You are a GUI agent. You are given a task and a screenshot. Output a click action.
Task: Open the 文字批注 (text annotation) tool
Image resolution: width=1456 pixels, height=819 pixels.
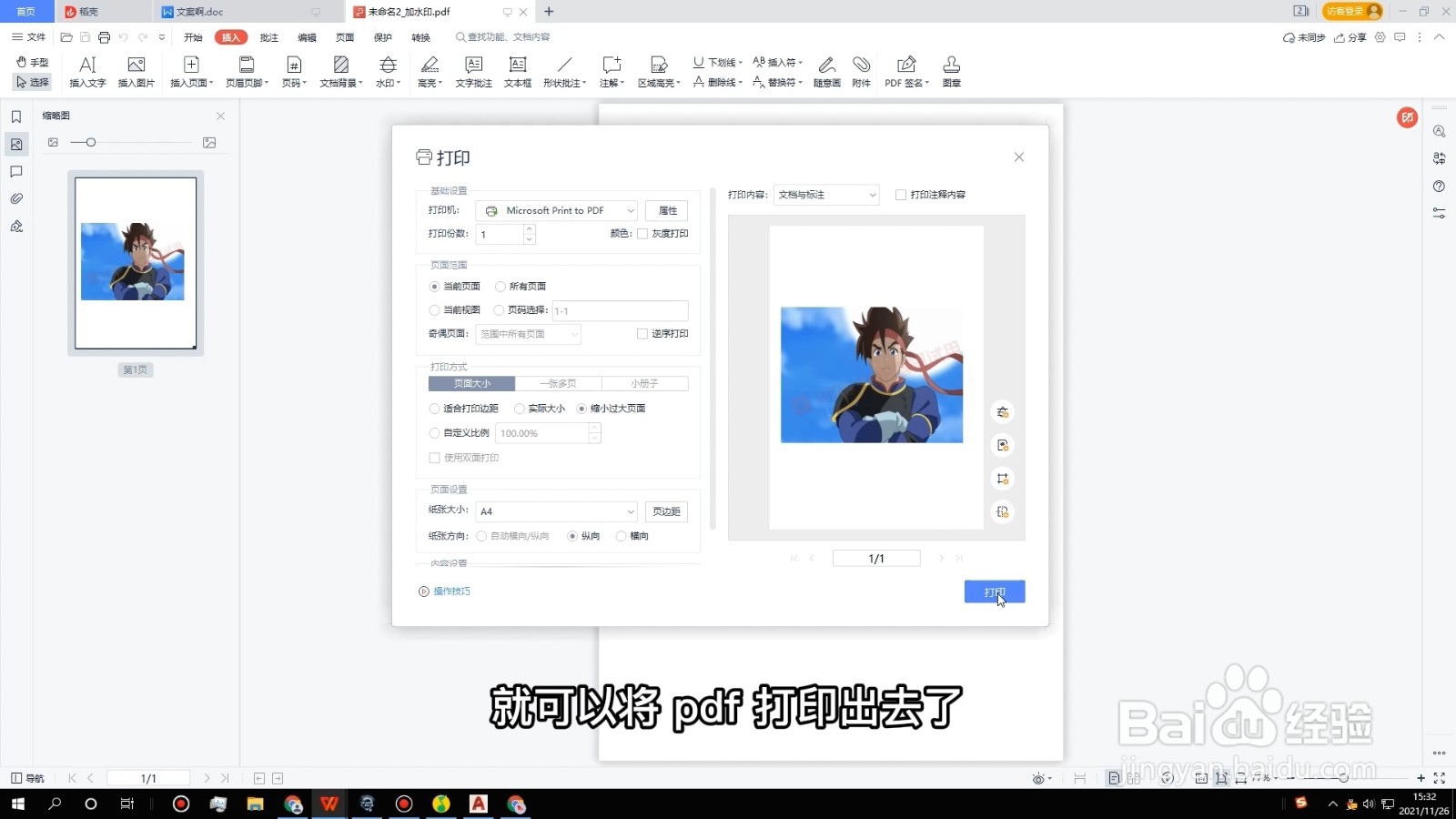coord(473,71)
